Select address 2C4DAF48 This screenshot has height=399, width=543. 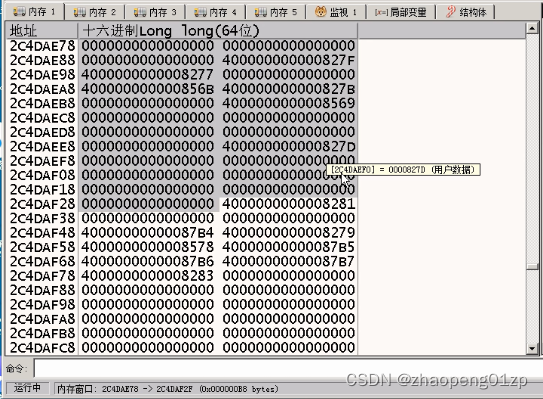click(x=42, y=232)
